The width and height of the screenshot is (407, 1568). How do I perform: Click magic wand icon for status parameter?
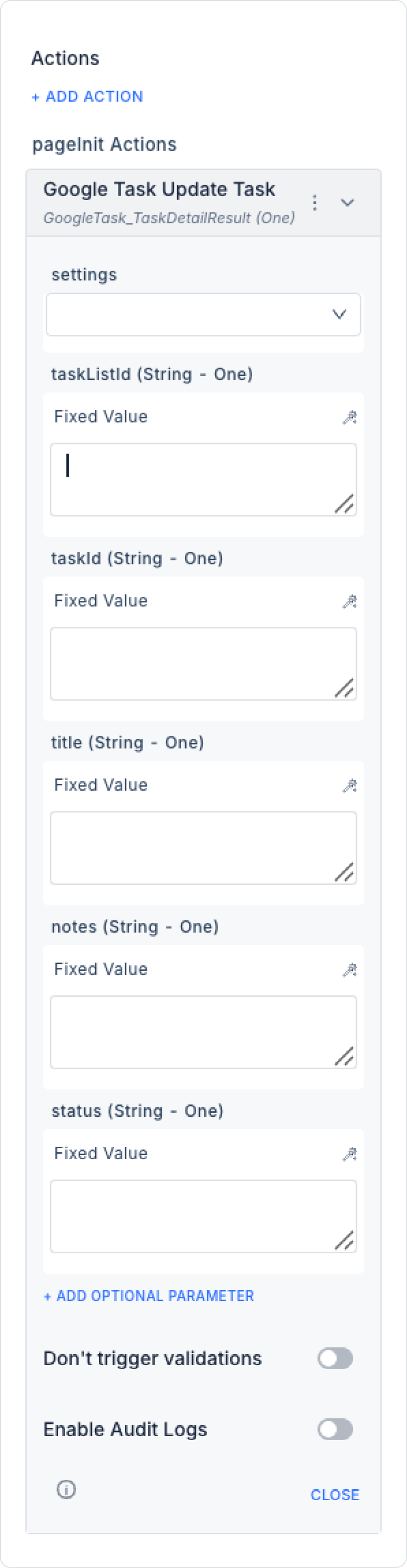point(350,1154)
